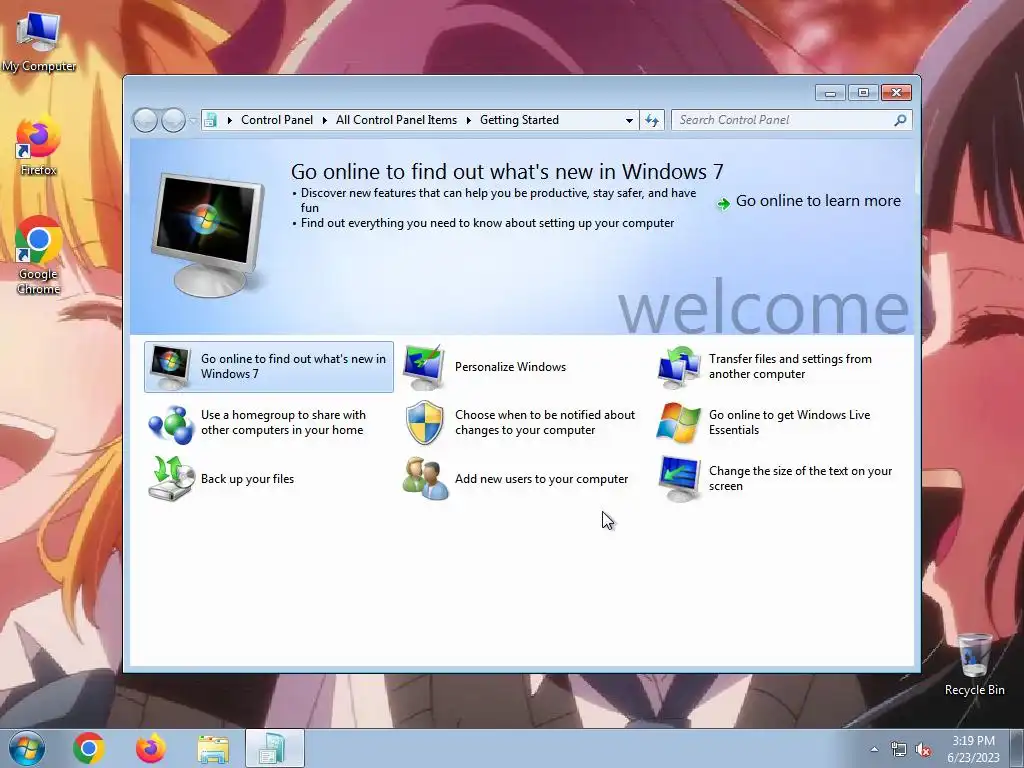Screen dimensions: 1024x768
Task: Go to All Control Panel Items breadcrumb
Action: pos(396,120)
